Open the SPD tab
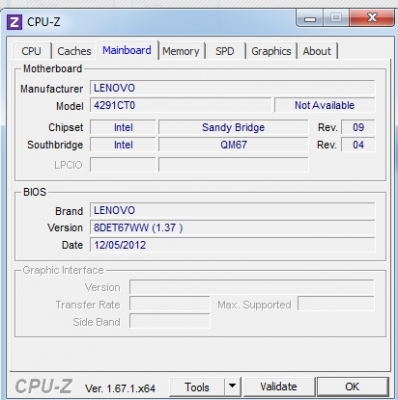 [x=225, y=51]
